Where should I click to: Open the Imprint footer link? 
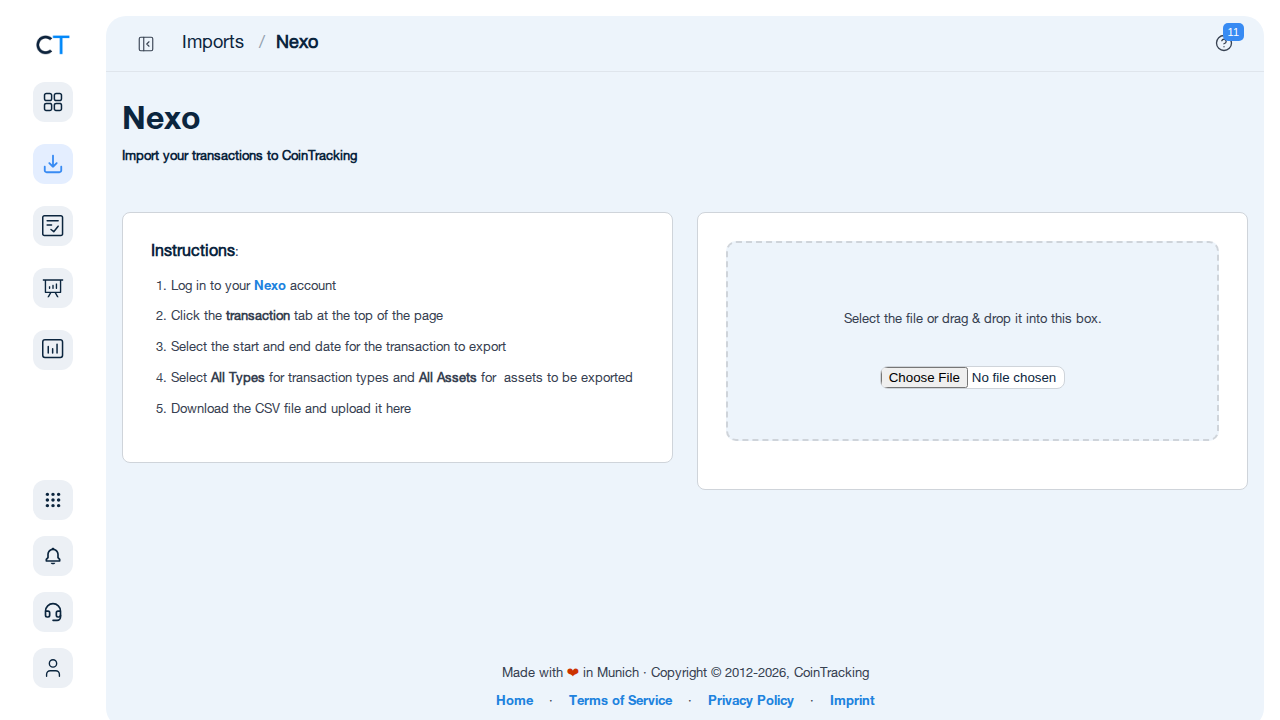tap(852, 700)
